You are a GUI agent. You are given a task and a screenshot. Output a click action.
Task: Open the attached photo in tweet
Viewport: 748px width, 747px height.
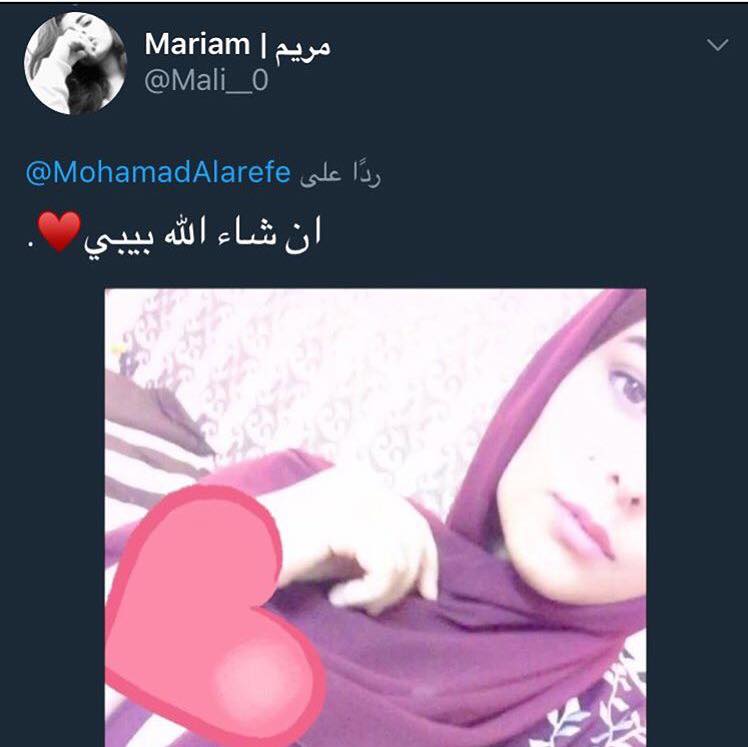click(x=375, y=518)
